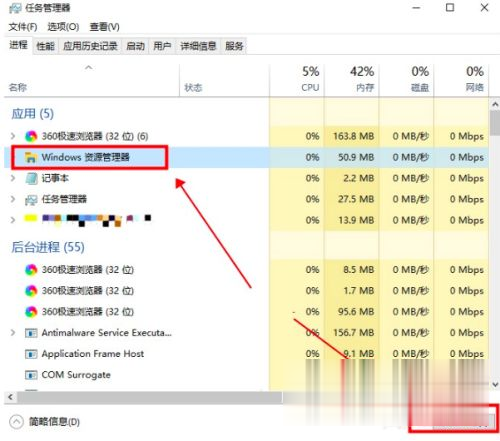Screen dimensions: 500x441
Task: Click the 记事本 notepad icon
Action: click(31, 178)
